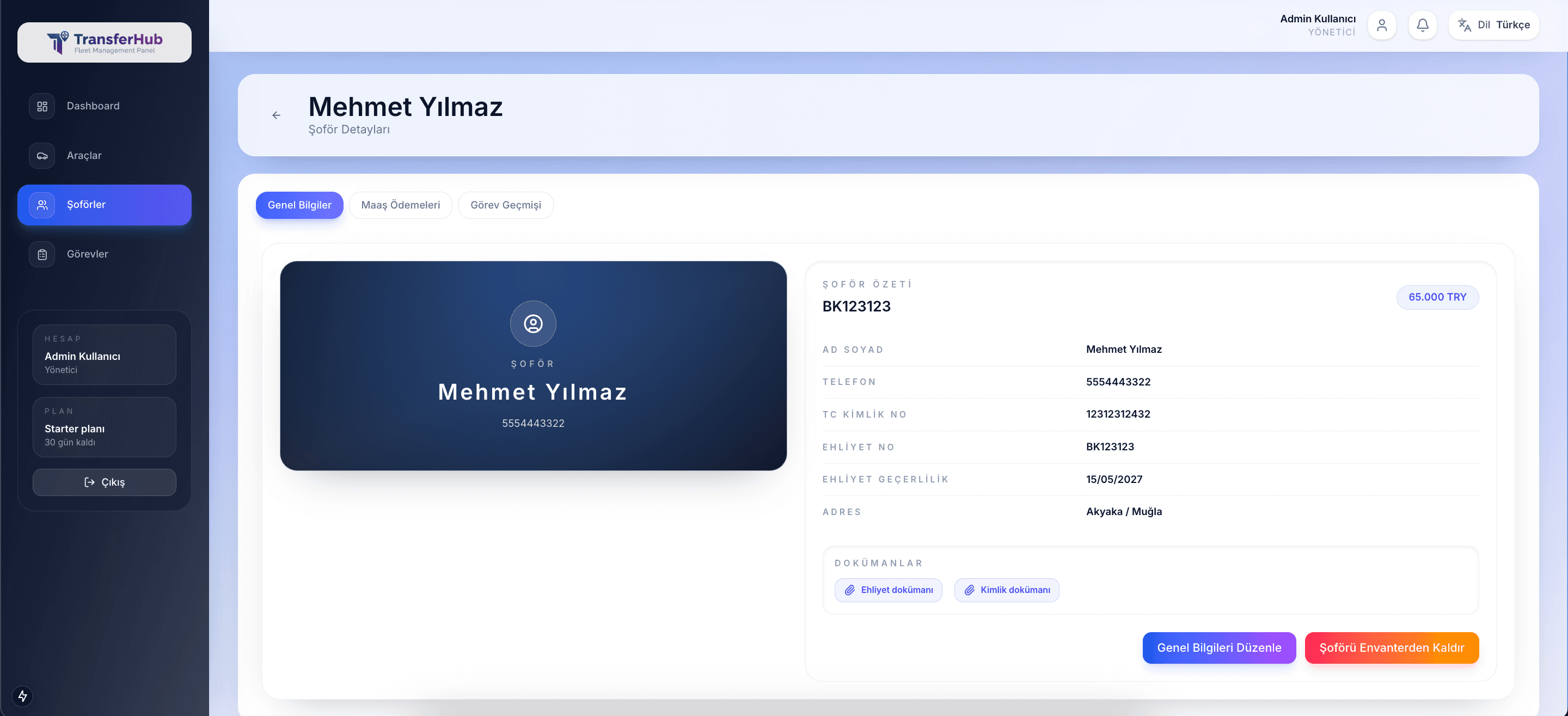Viewport: 1568px width, 716px height.
Task: Click the Araçlar car icon
Action: click(42, 156)
